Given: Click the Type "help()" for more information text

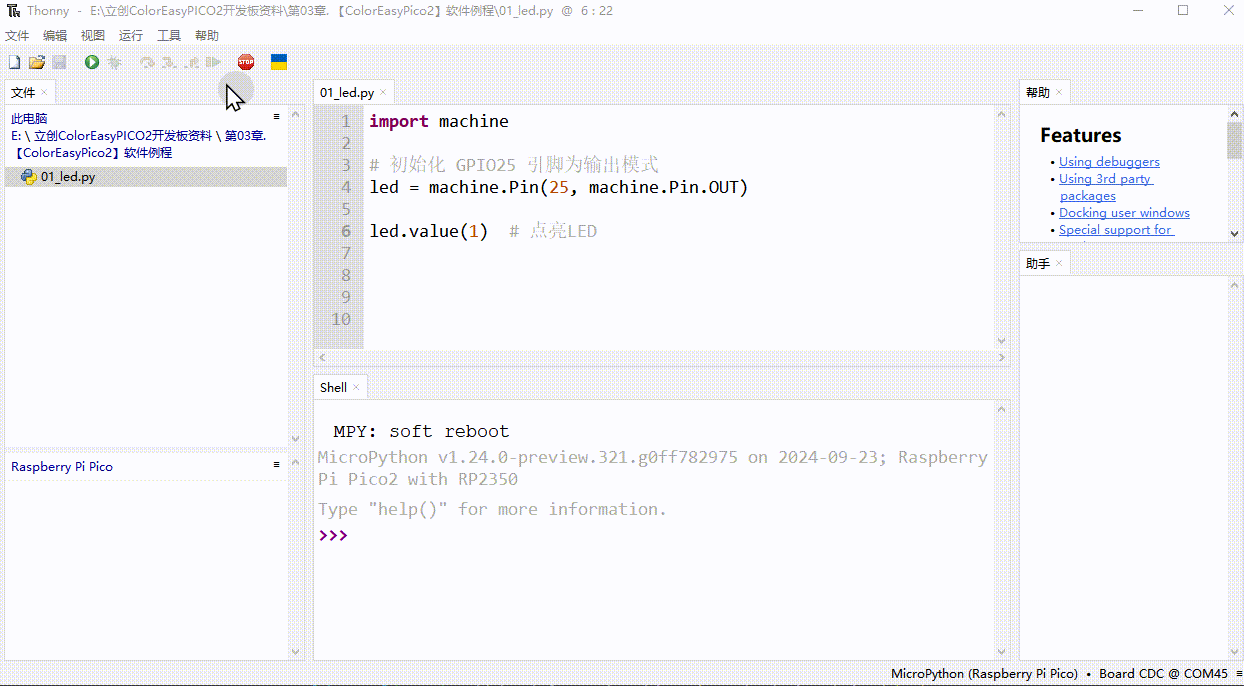Looking at the screenshot, I should click(x=492, y=509).
